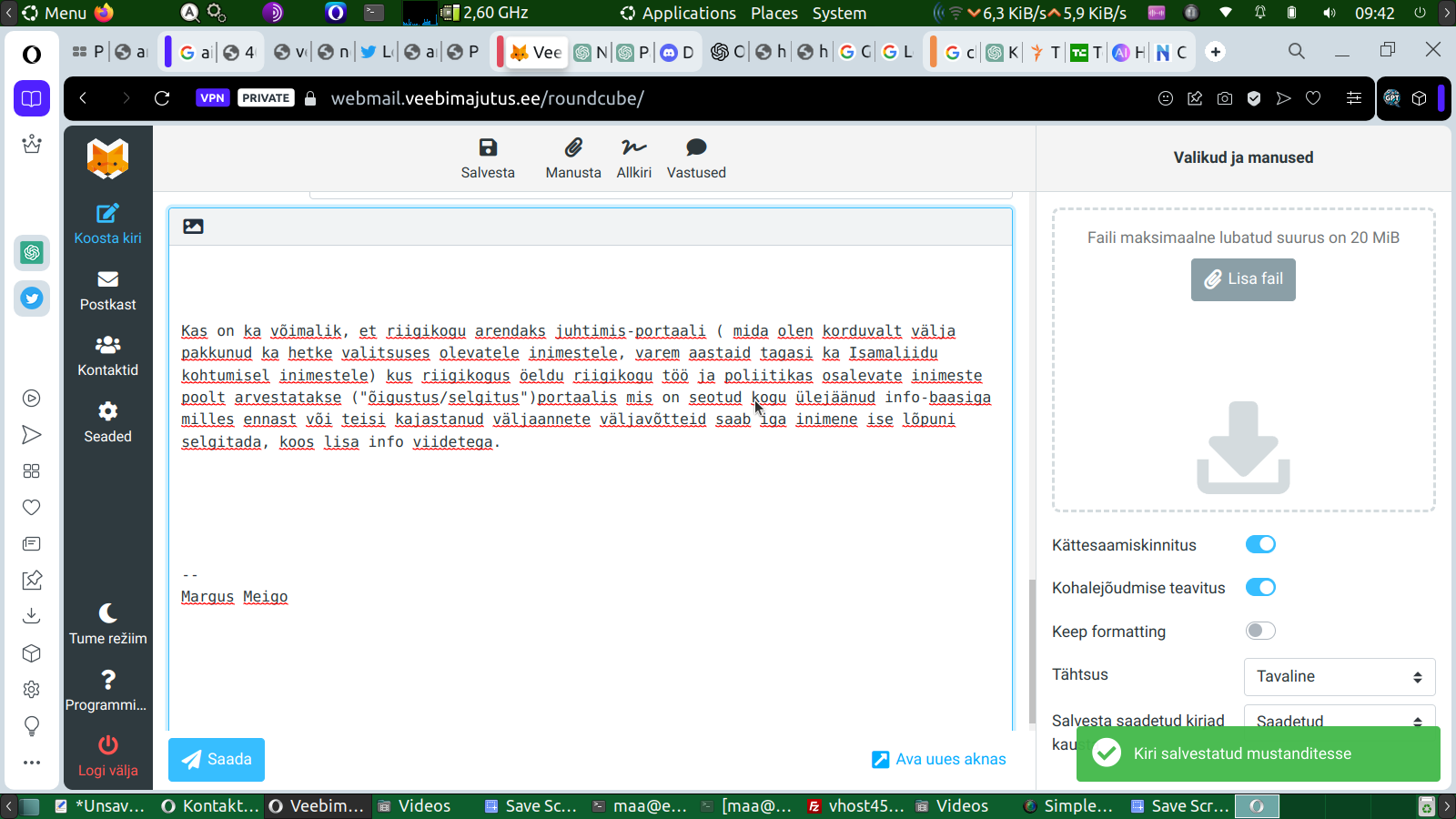Open vhost45 FileZilla window in taskbar

pyautogui.click(x=857, y=805)
